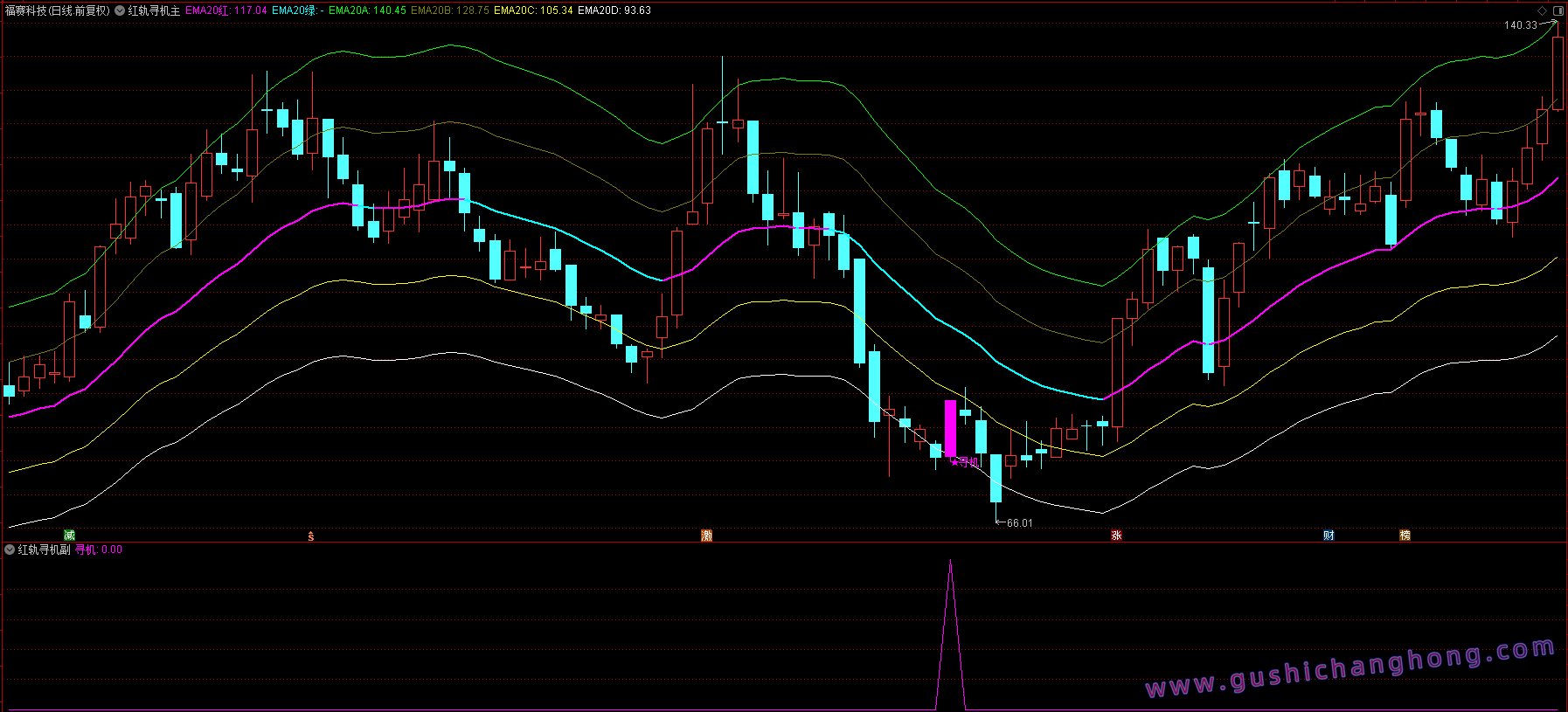The image size is (1568, 712).
Task: Click the EMA20D: 93.63 legend value
Action: tap(614, 10)
